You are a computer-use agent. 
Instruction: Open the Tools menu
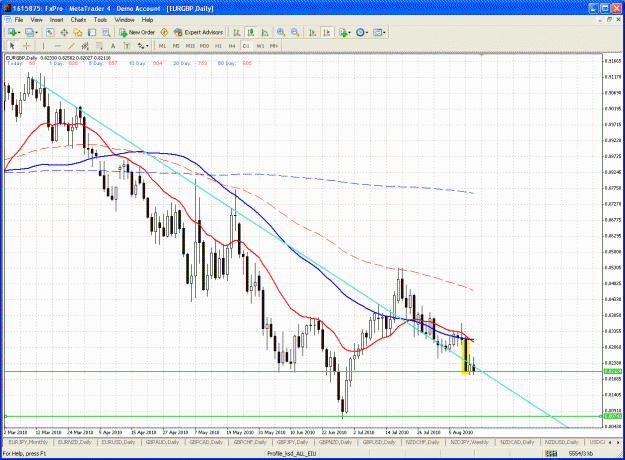point(100,20)
